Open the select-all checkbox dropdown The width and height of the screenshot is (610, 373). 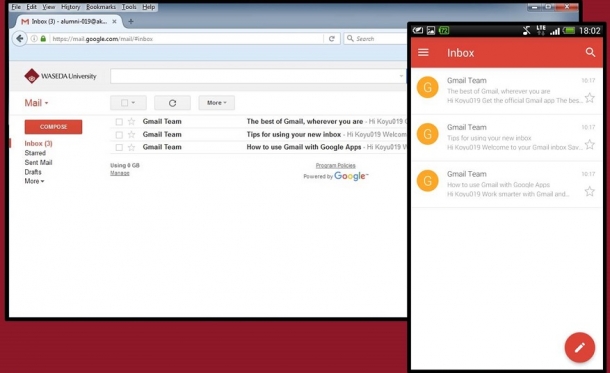tap(128, 103)
